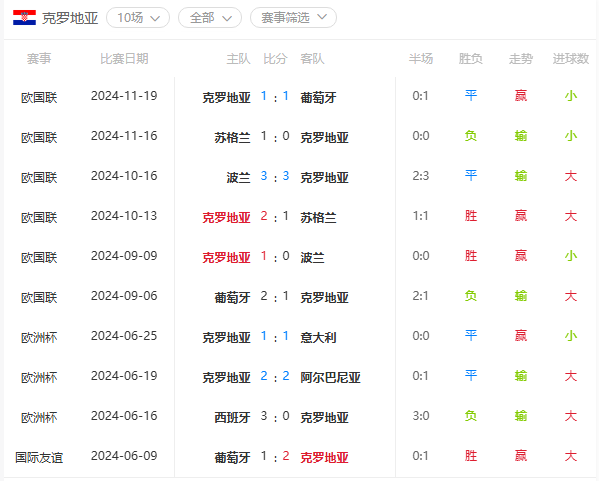Select the 赛事 column header
Screen dimensions: 599x481
(39, 59)
